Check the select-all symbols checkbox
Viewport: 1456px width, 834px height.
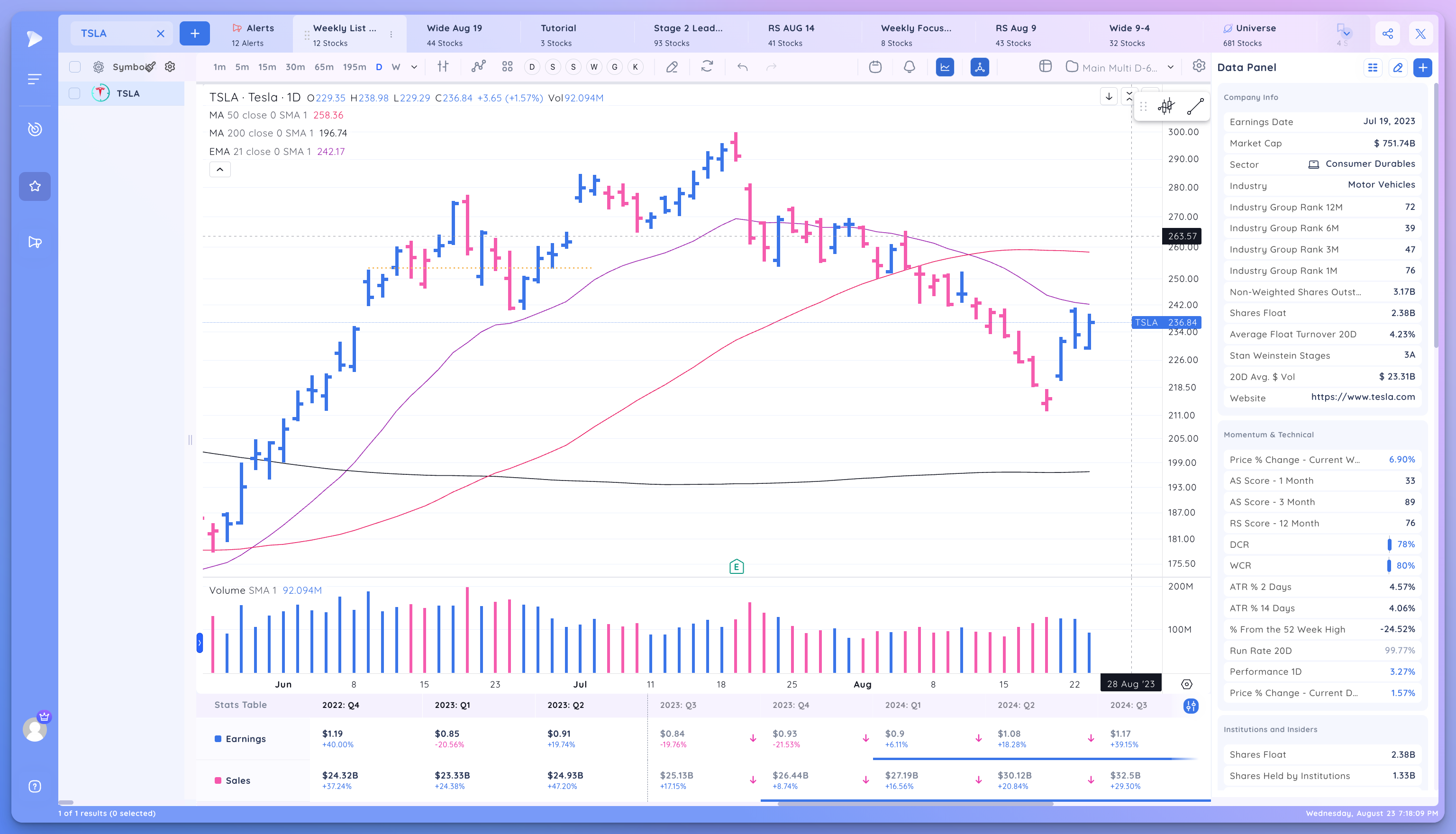[x=74, y=66]
